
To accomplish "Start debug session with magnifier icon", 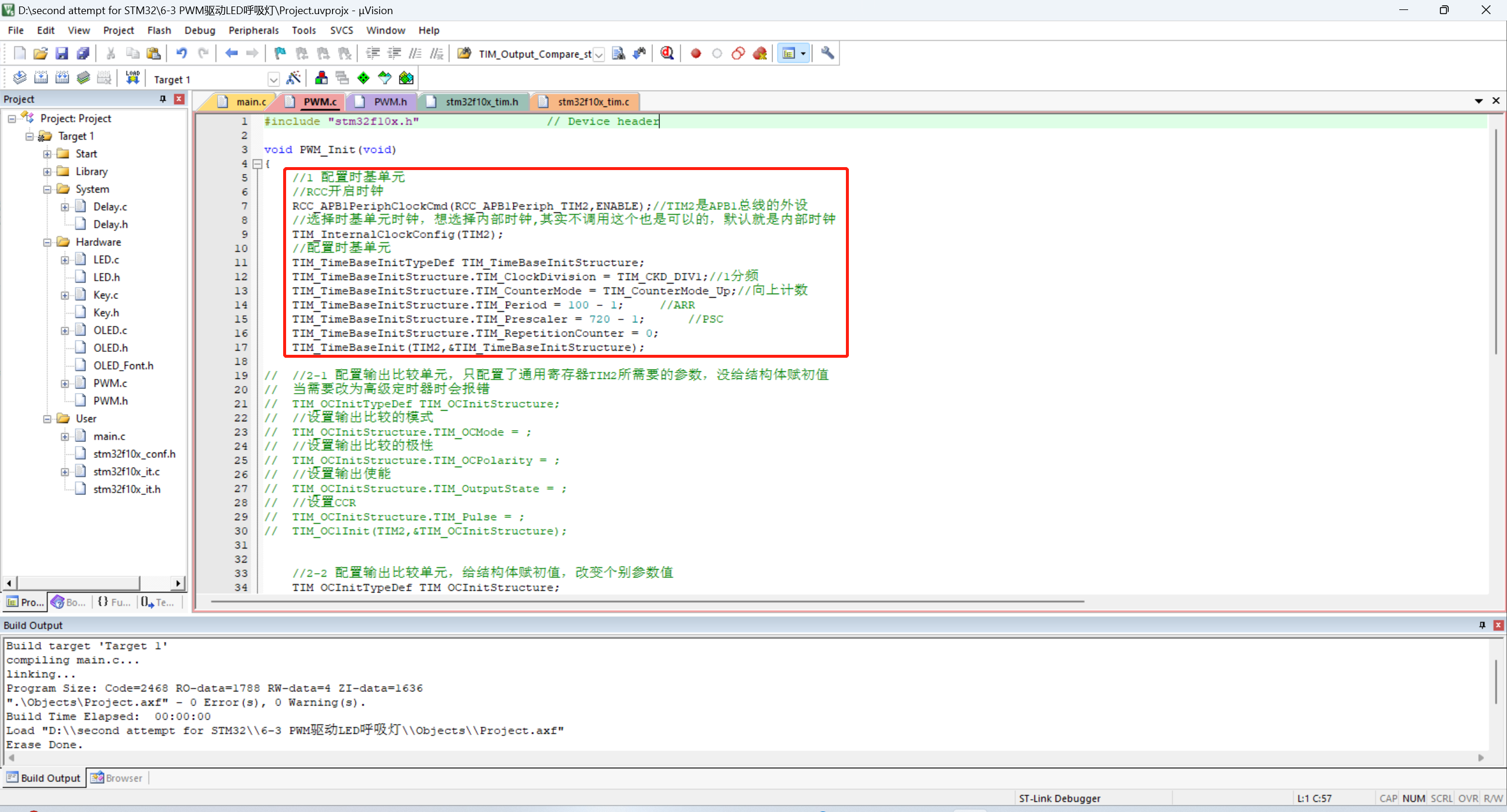I will tap(667, 54).
